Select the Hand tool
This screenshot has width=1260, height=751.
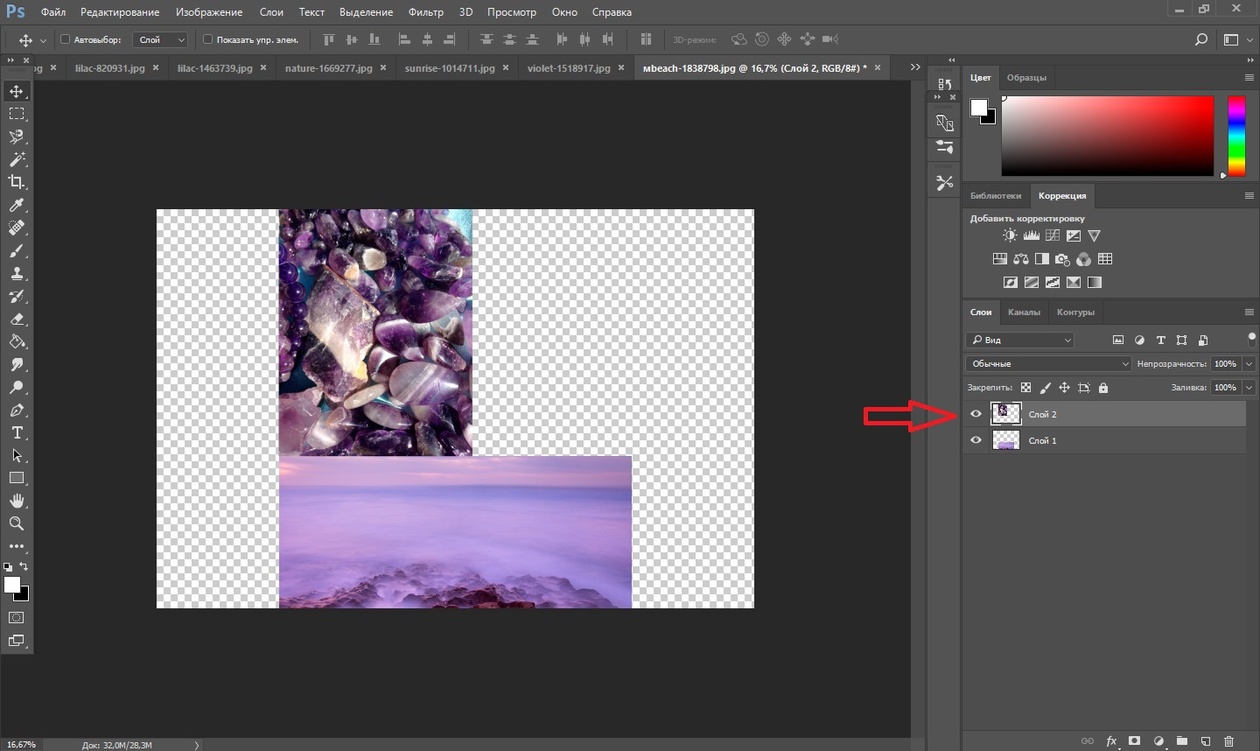16,500
